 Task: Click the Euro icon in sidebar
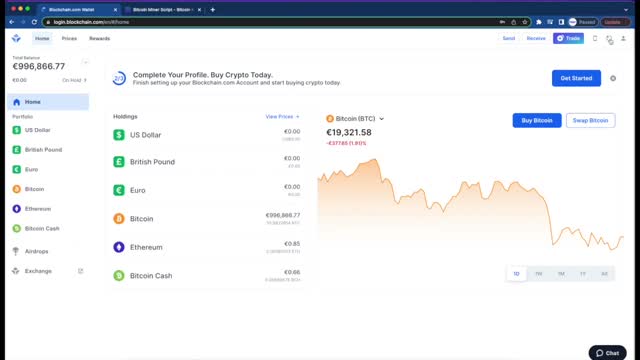coord(16,169)
